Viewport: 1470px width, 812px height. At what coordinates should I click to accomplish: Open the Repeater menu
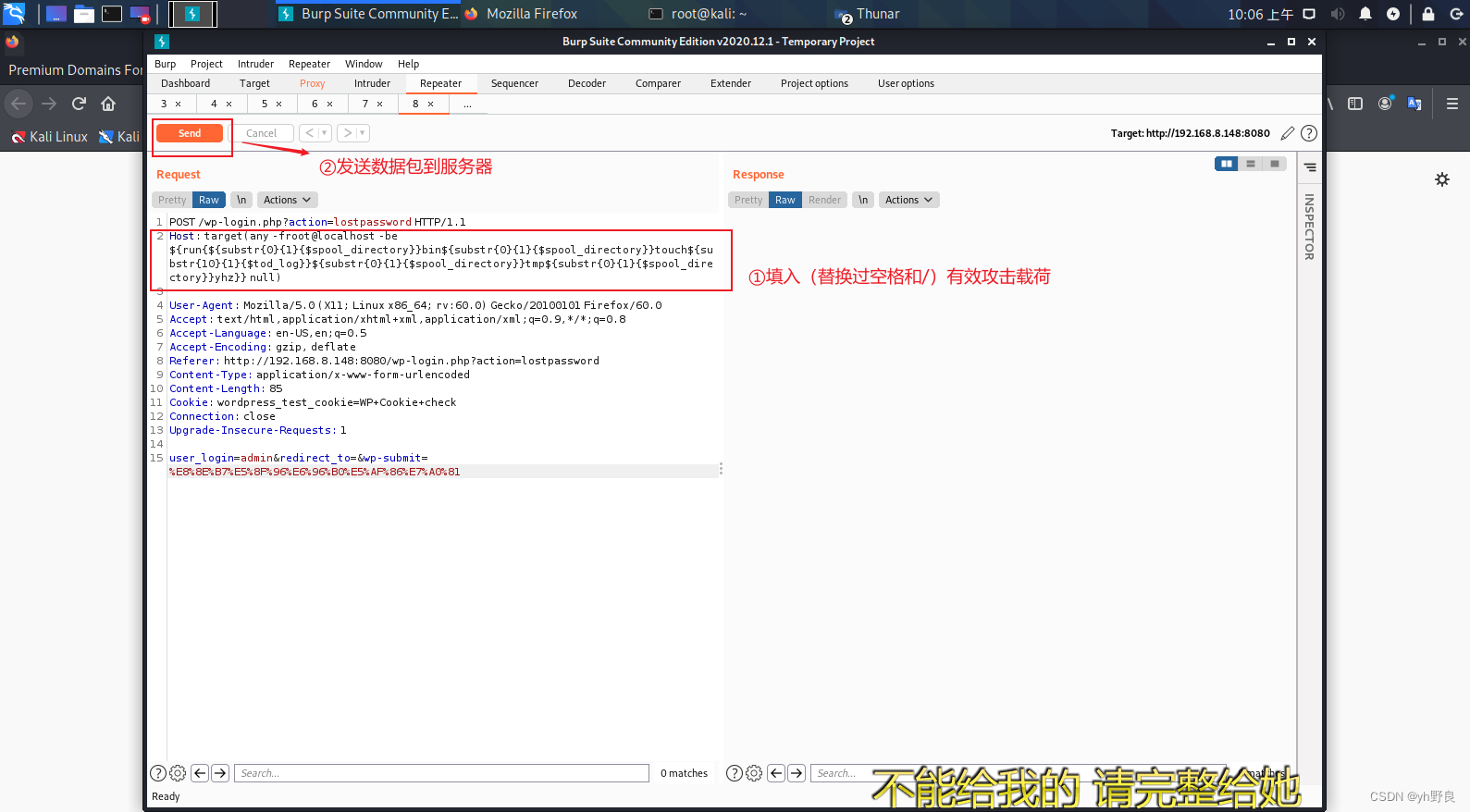[x=309, y=64]
